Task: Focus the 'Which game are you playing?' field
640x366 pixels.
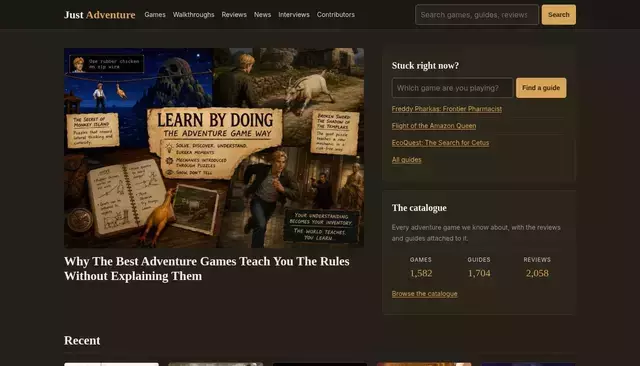Action: coord(452,88)
